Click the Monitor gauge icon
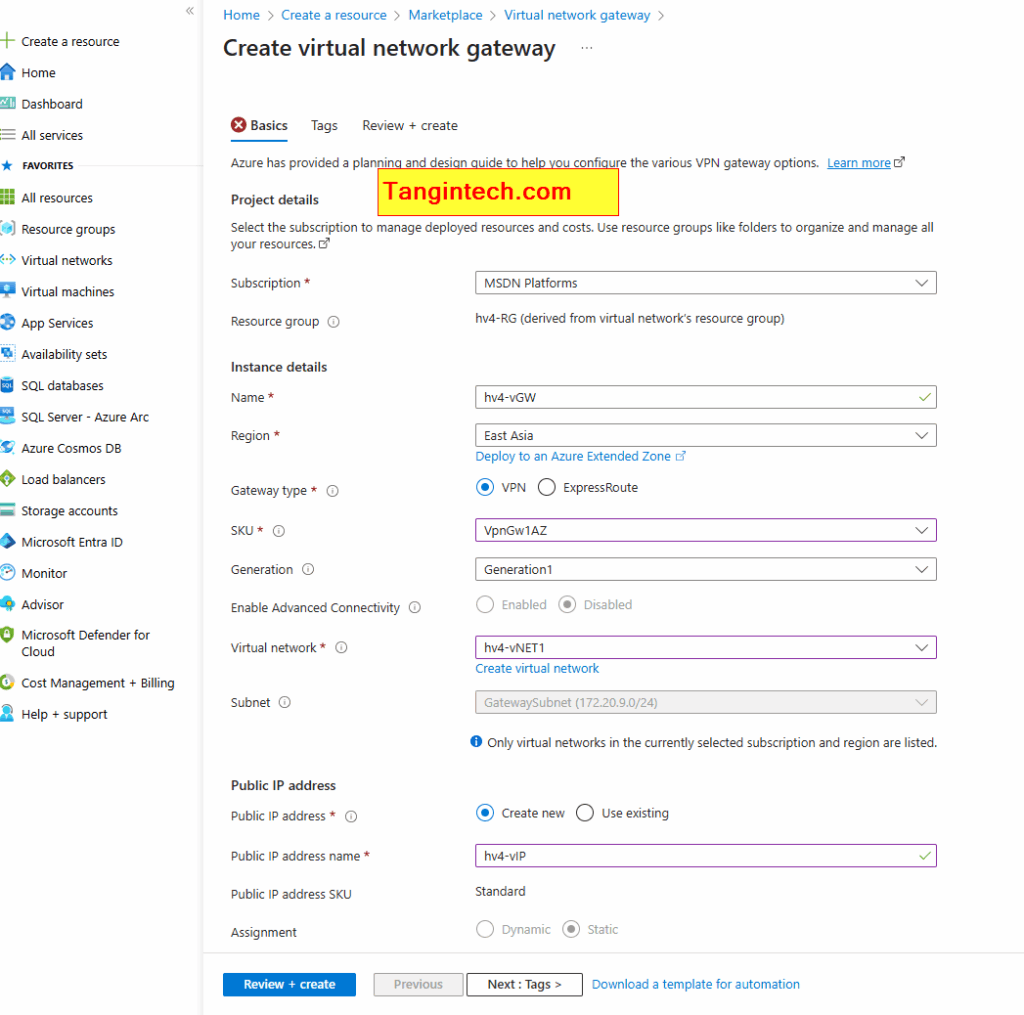 pyautogui.click(x=7, y=573)
